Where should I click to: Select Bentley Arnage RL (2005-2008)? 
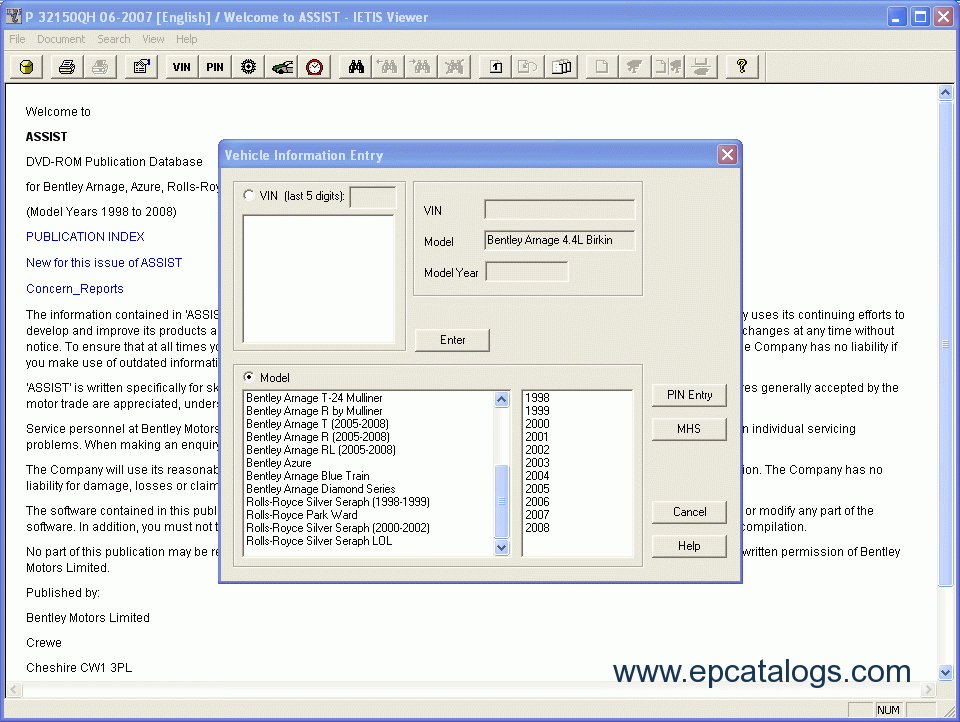tap(321, 450)
